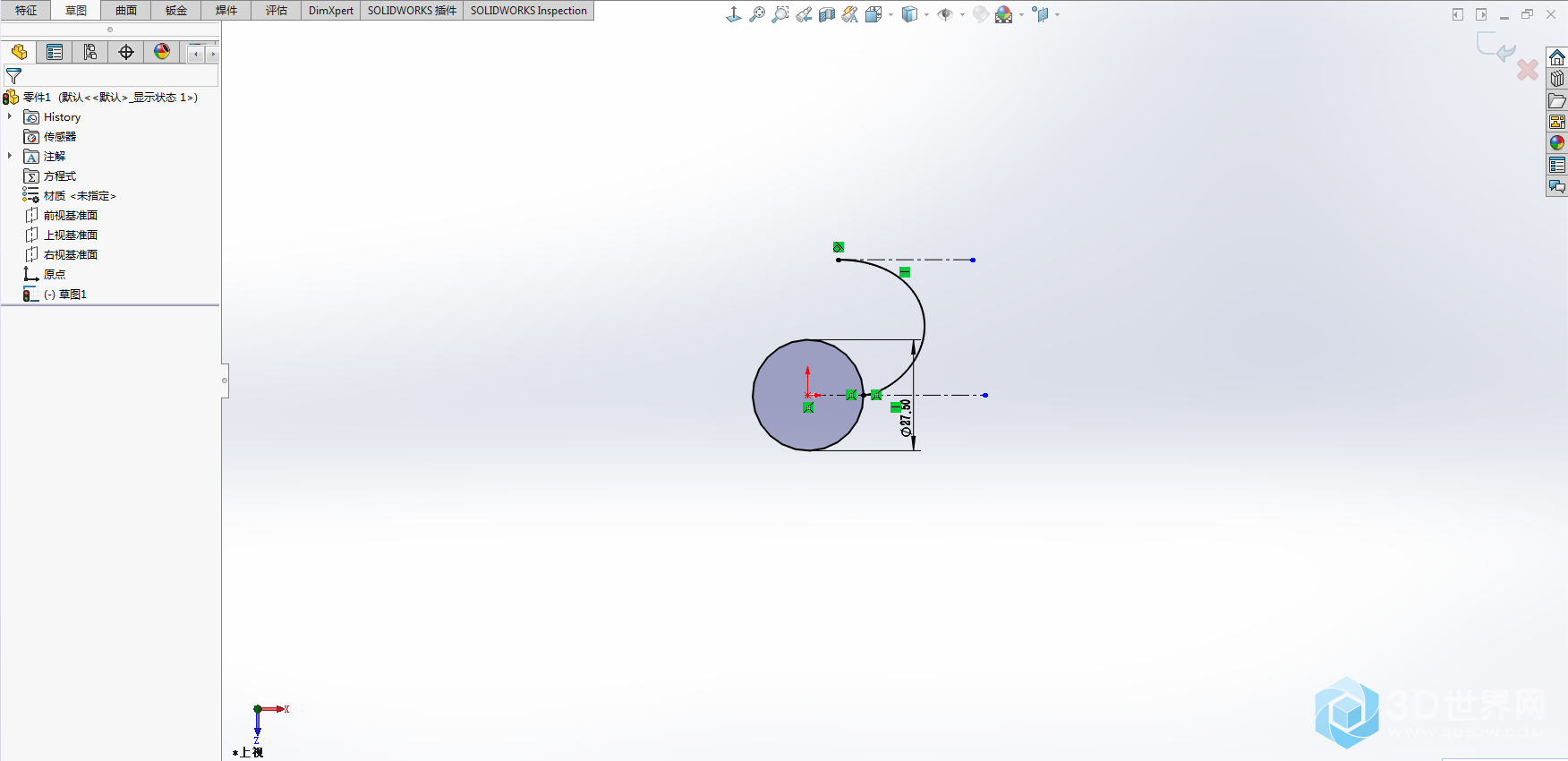This screenshot has width=1568, height=761.
Task: Switch to the 焊件 weldments tab
Action: [x=226, y=11]
